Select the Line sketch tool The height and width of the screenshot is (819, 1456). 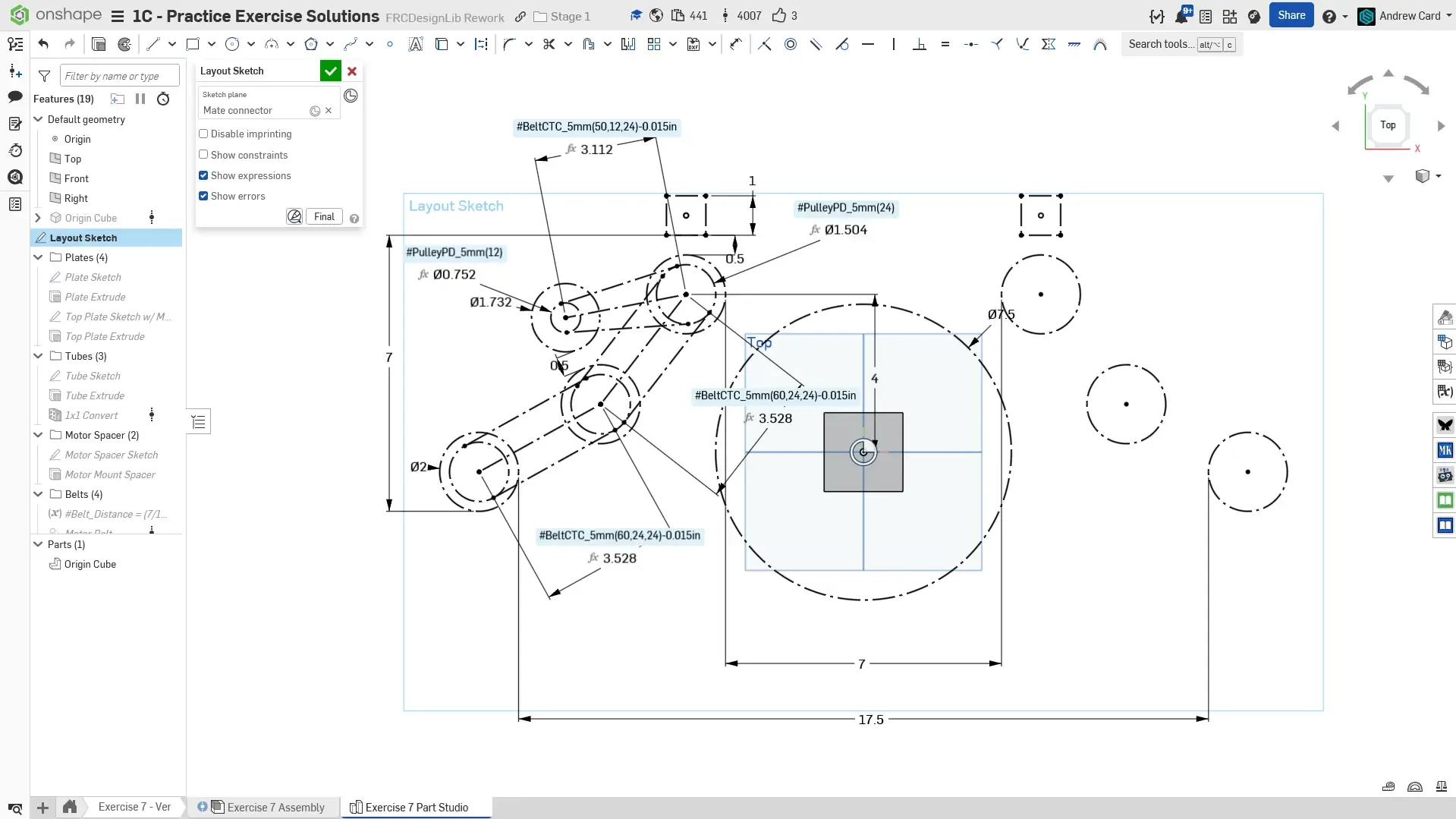[153, 44]
